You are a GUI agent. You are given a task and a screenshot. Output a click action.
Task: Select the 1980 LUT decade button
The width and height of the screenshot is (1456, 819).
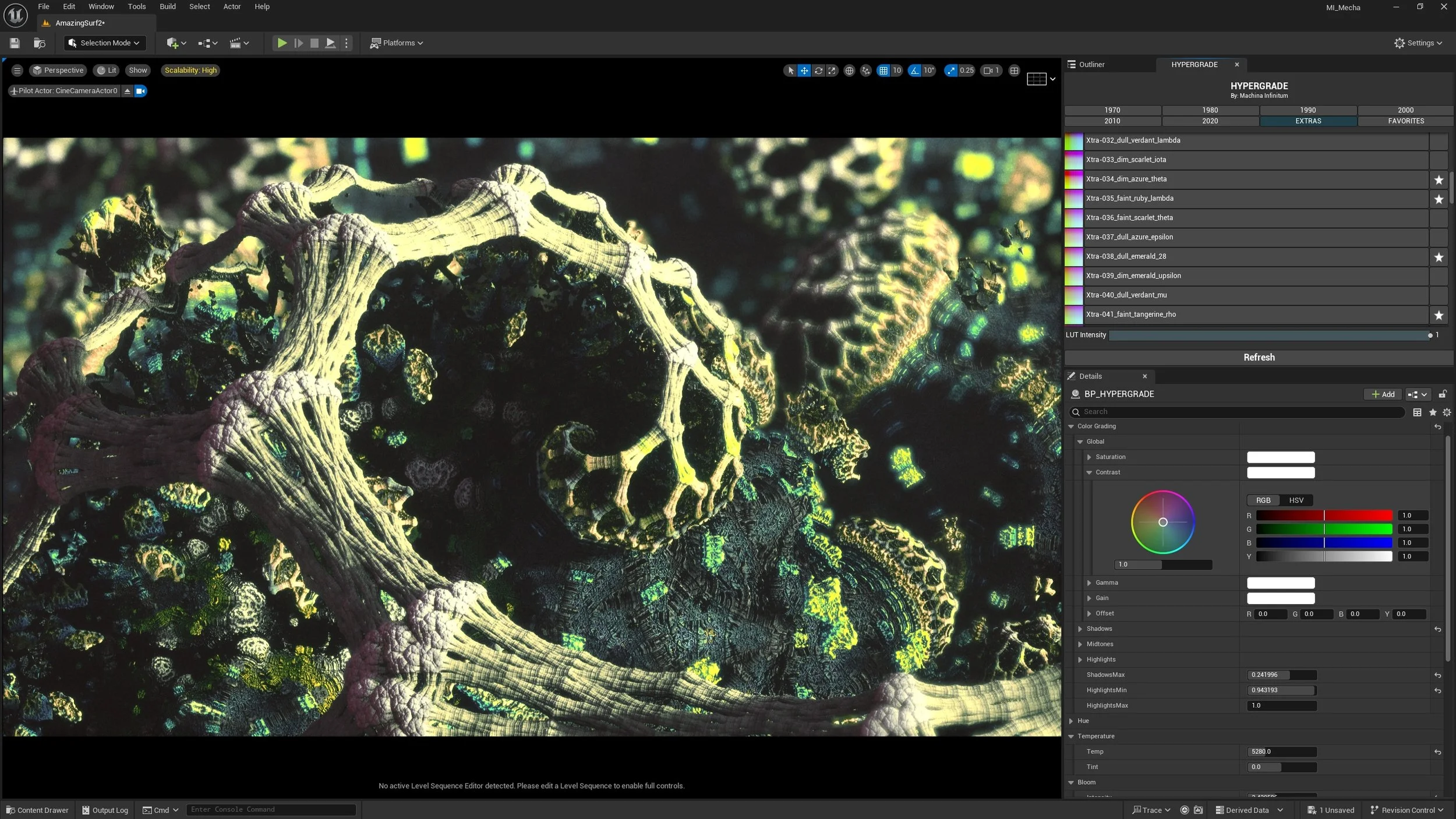[x=1210, y=110]
